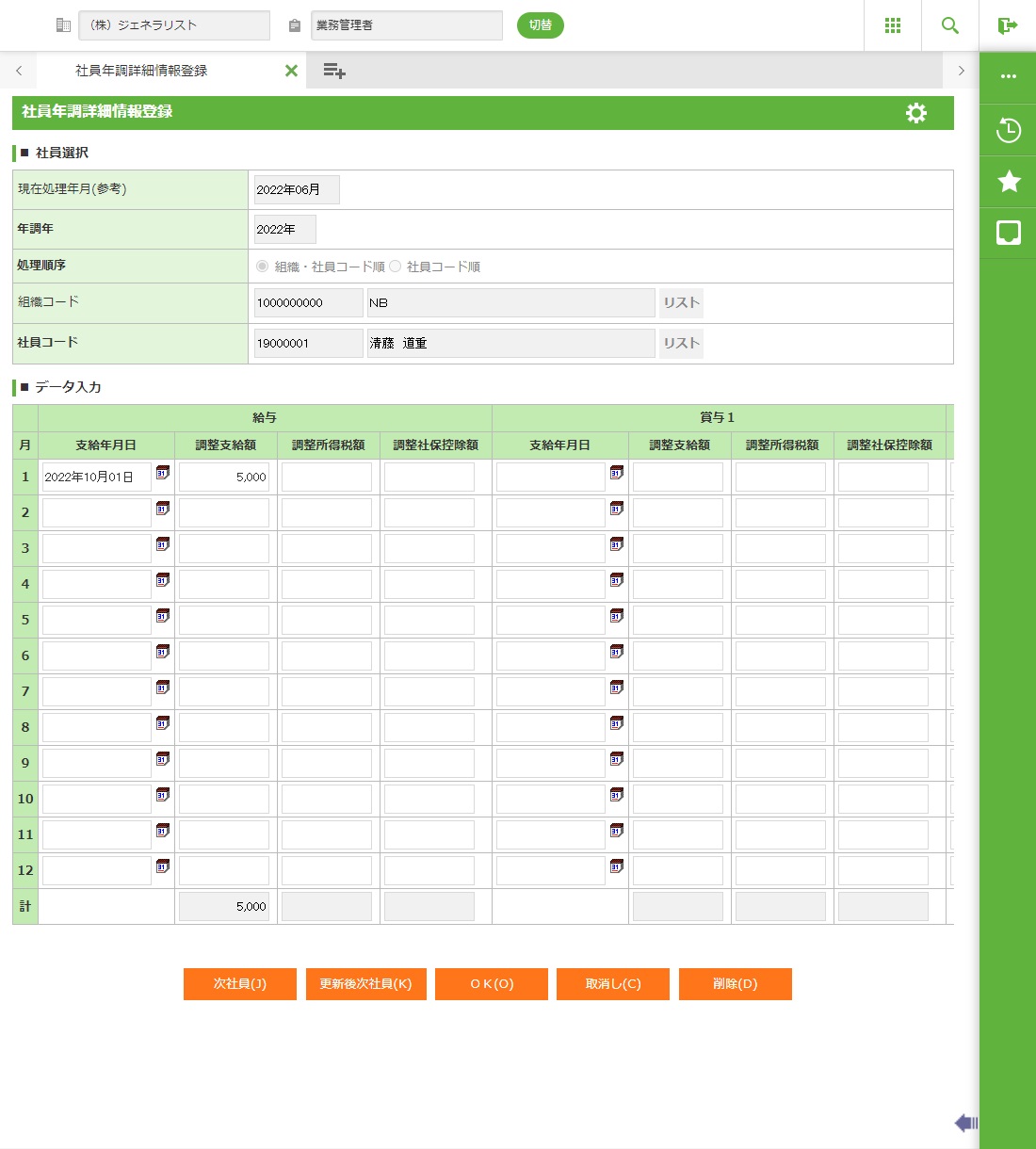
Task: Close the 社員年調詳細情報登録 tab
Action: point(291,71)
